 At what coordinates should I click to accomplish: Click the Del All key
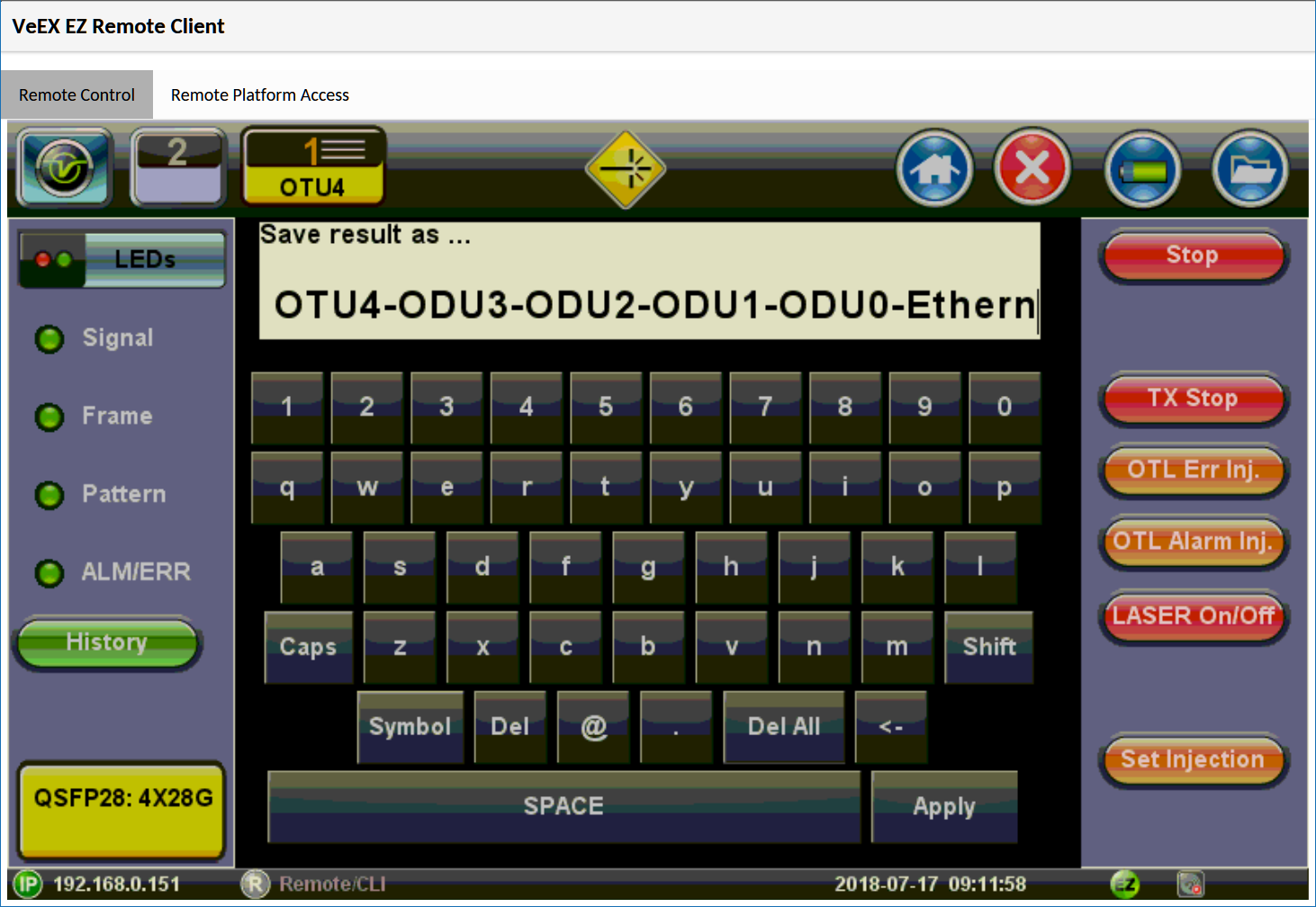[783, 727]
